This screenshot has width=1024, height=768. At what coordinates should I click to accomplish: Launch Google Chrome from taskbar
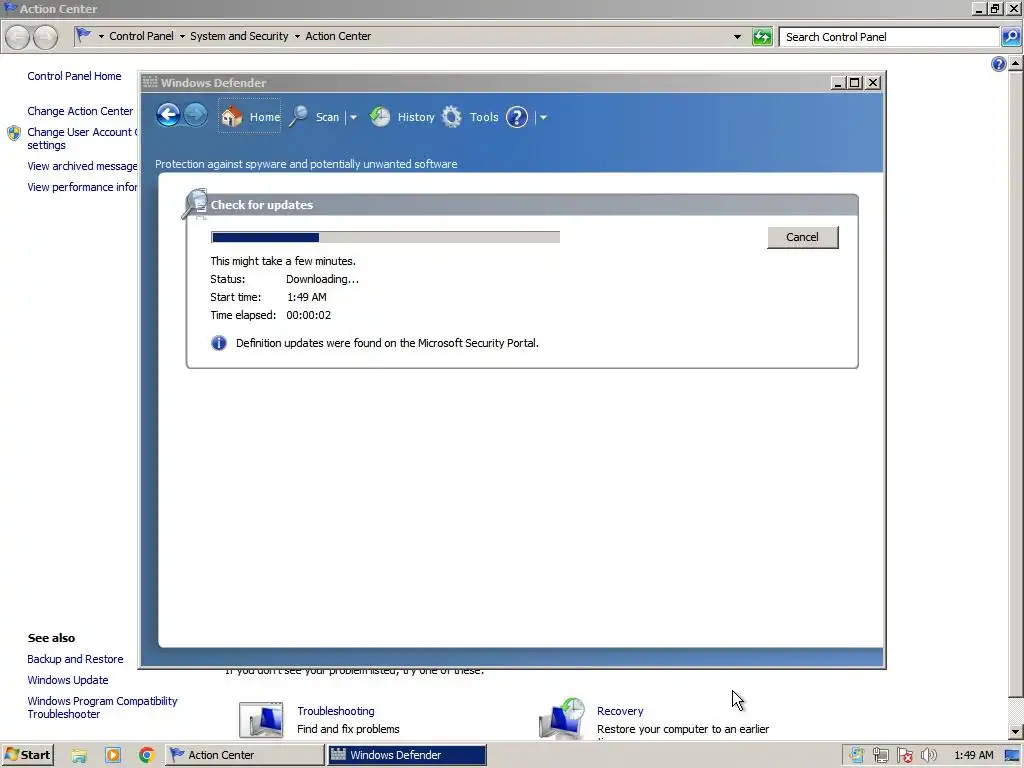[147, 756]
